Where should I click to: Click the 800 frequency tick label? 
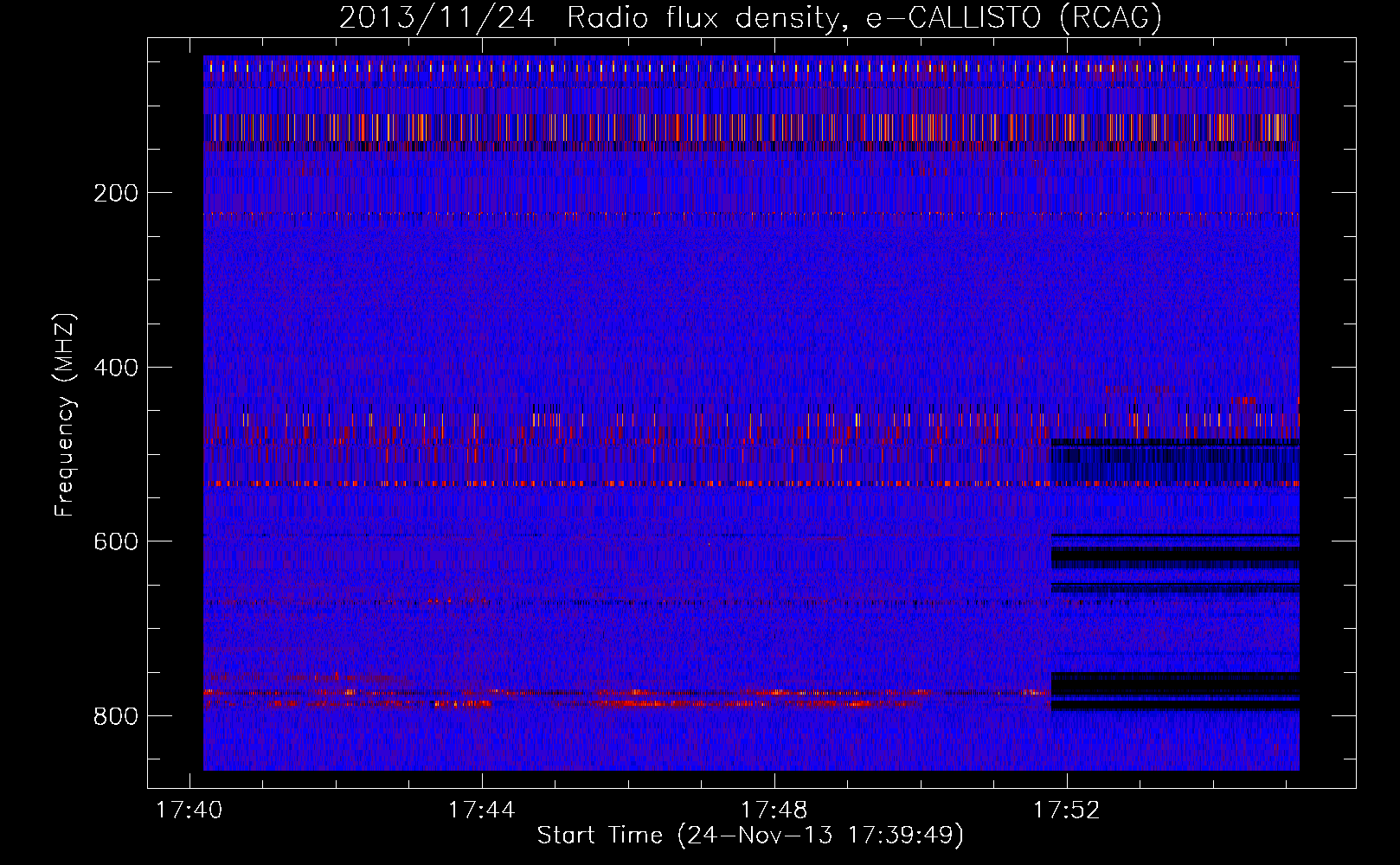pyautogui.click(x=116, y=716)
